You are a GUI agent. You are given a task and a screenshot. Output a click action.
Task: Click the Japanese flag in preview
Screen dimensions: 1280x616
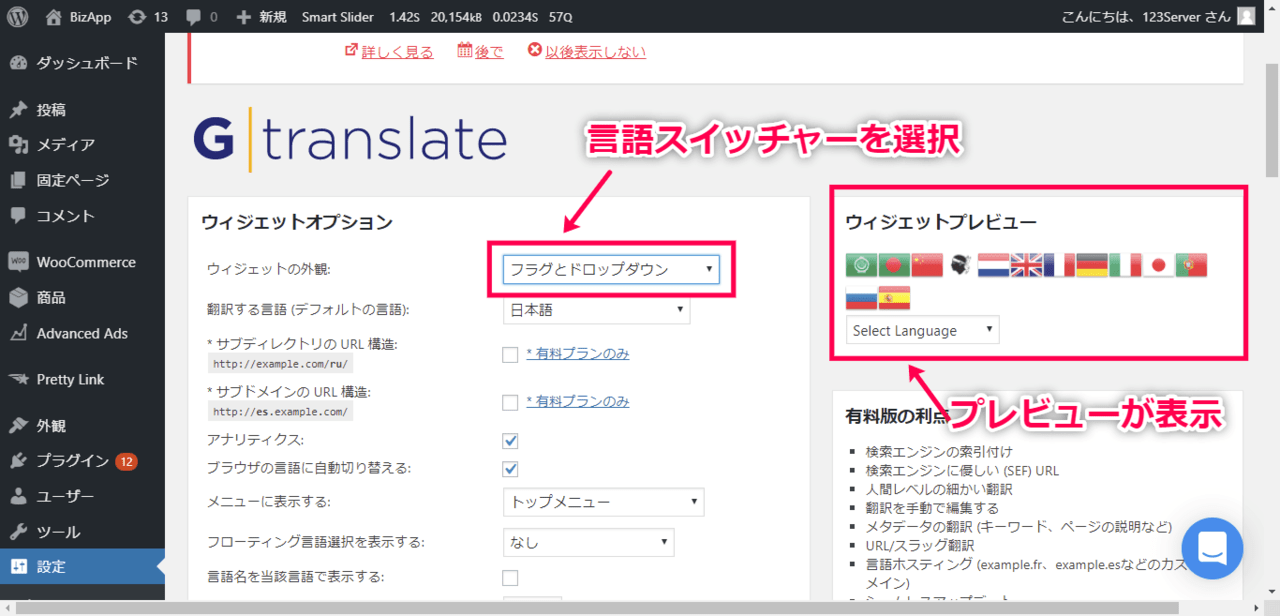(x=1158, y=265)
